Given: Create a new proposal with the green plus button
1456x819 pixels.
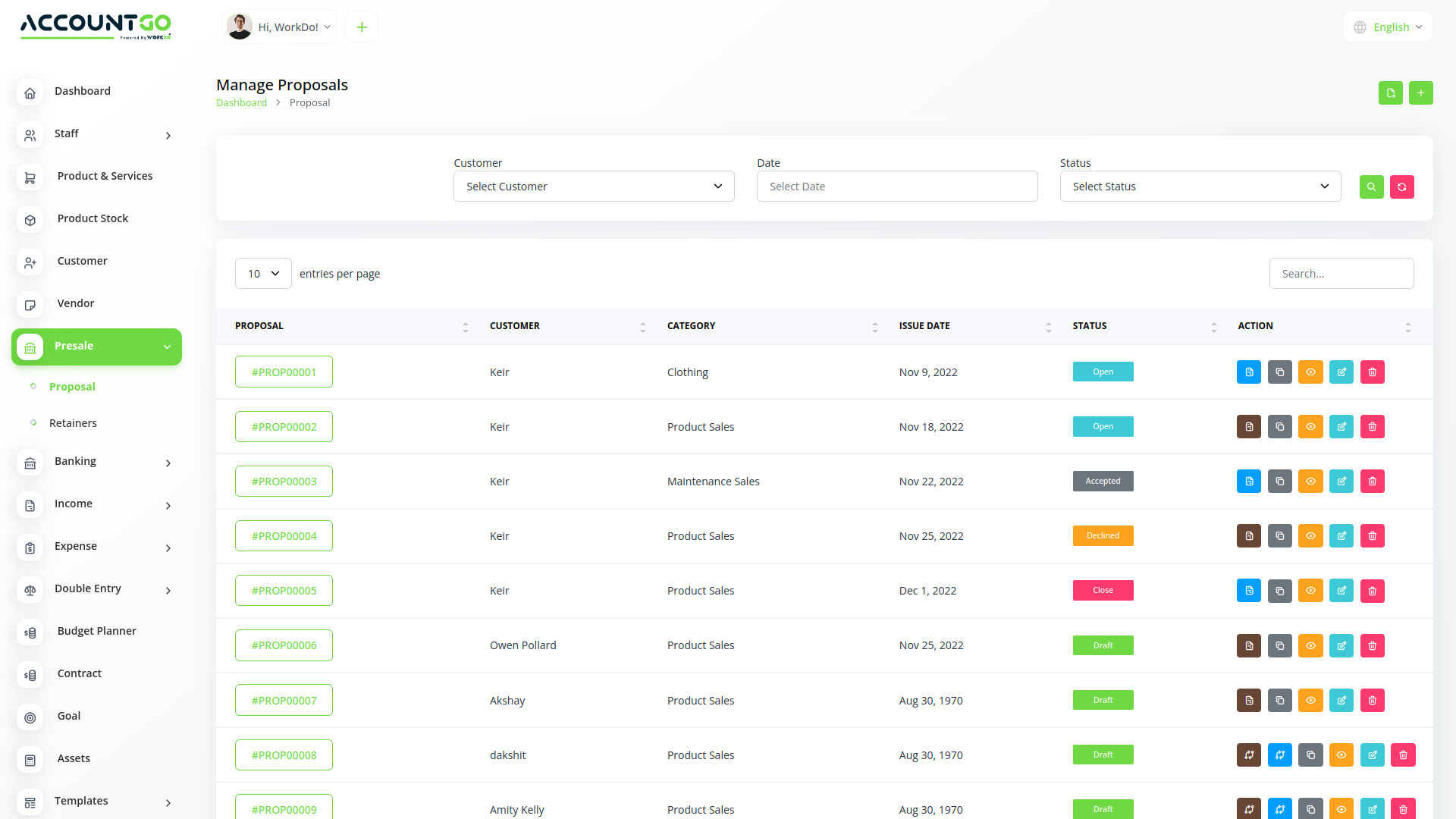Looking at the screenshot, I should point(1421,93).
